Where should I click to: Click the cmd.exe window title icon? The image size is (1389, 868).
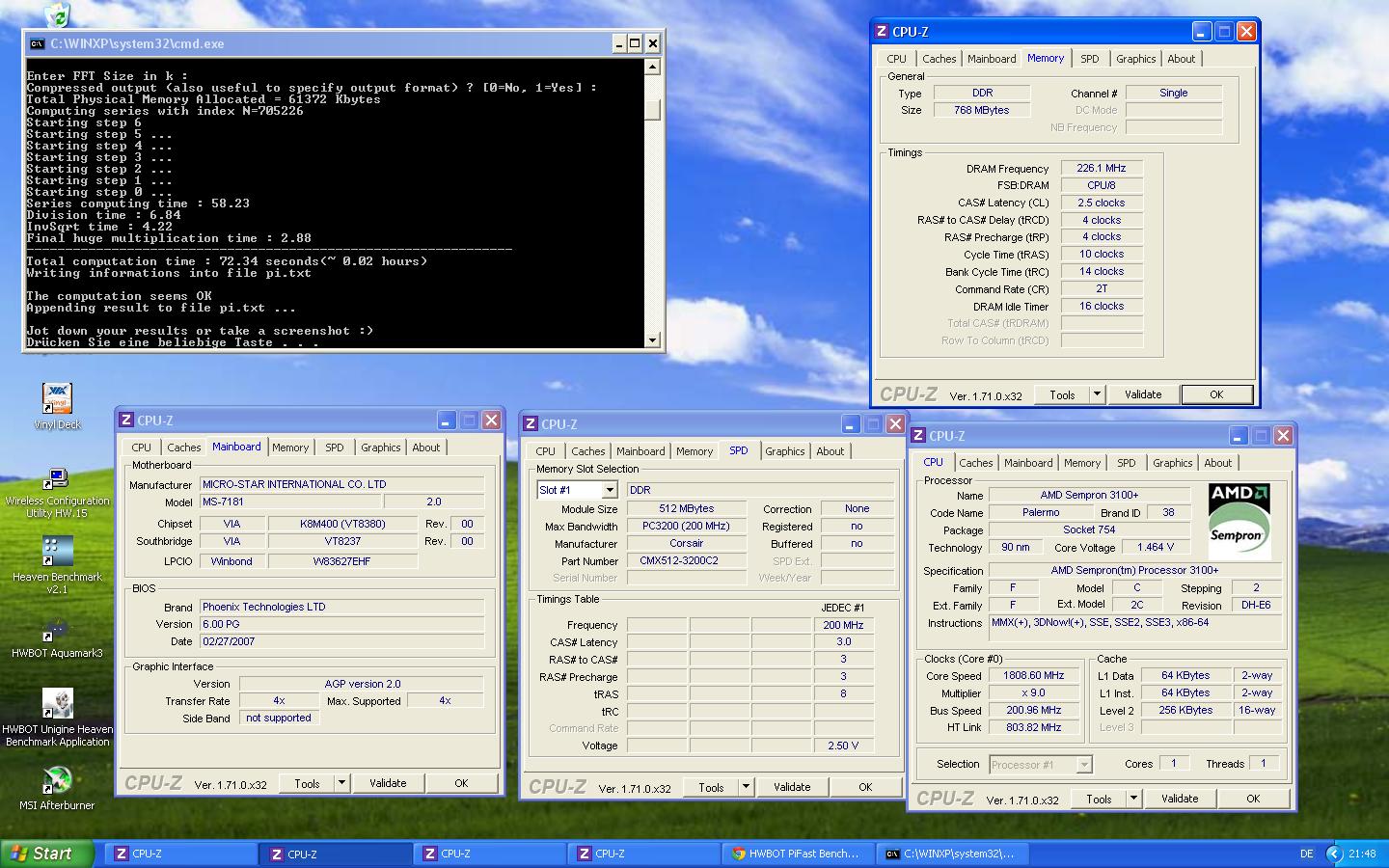38,43
